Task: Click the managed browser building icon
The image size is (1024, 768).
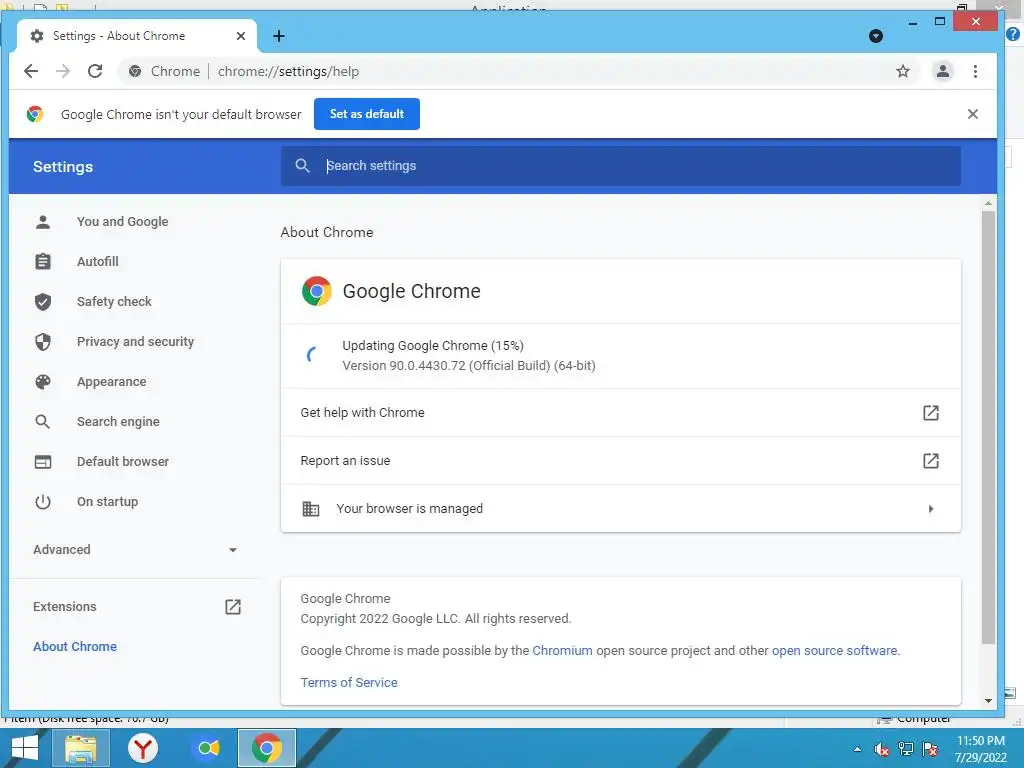Action: [311, 509]
